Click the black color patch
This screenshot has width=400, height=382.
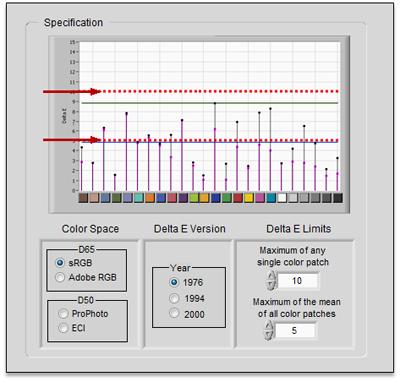(337, 198)
